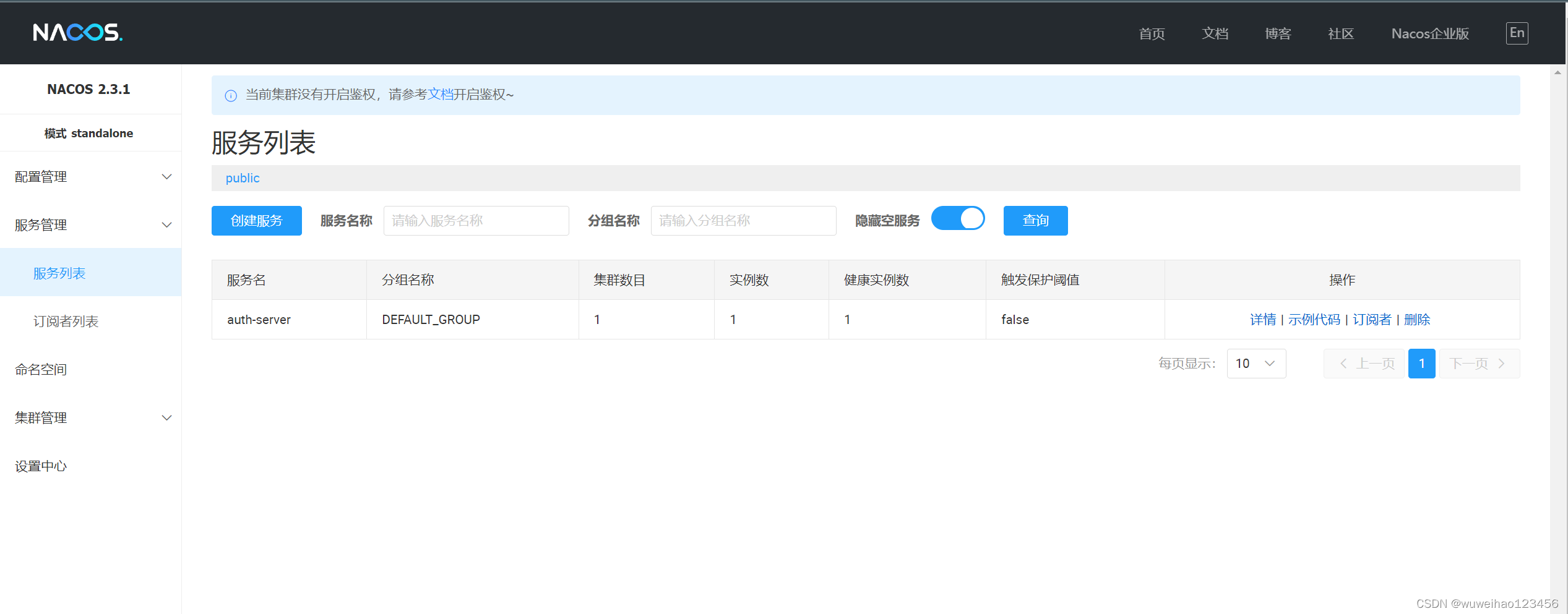The image size is (1568, 614).
Task: Open the 首页 top navigation link
Action: tap(1152, 33)
